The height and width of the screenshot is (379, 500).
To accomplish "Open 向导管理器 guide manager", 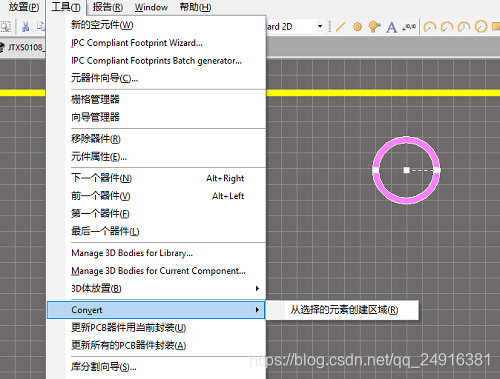I will pyautogui.click(x=156, y=117).
